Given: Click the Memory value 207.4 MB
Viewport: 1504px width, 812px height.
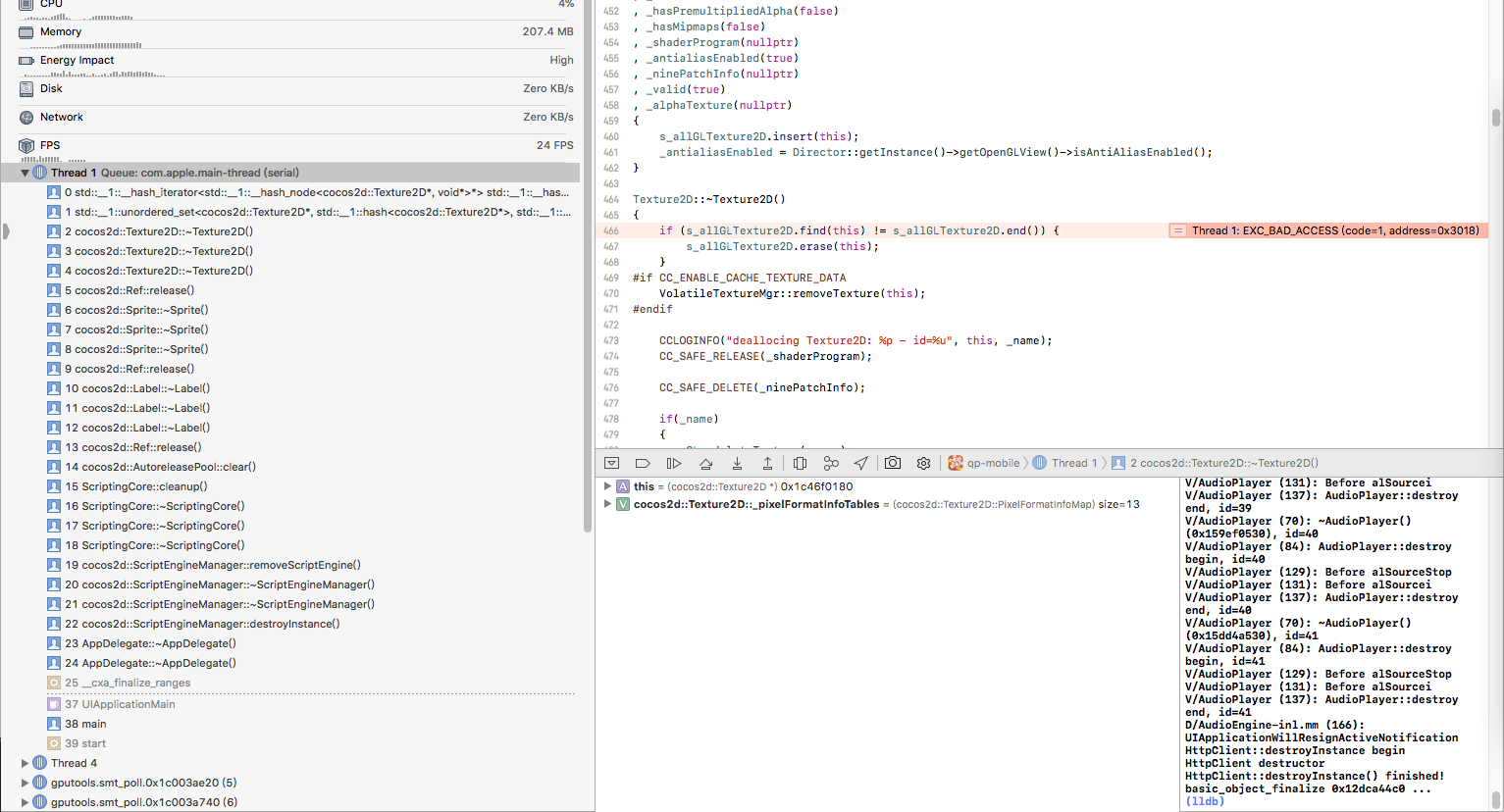Looking at the screenshot, I should 547,32.
